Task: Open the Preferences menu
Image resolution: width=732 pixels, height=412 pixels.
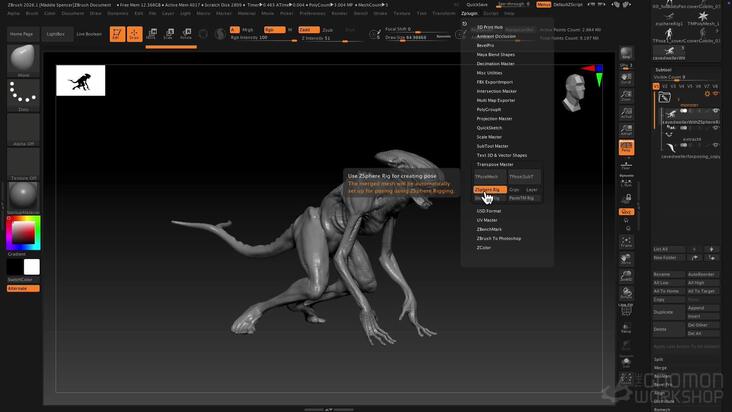Action: pos(312,14)
